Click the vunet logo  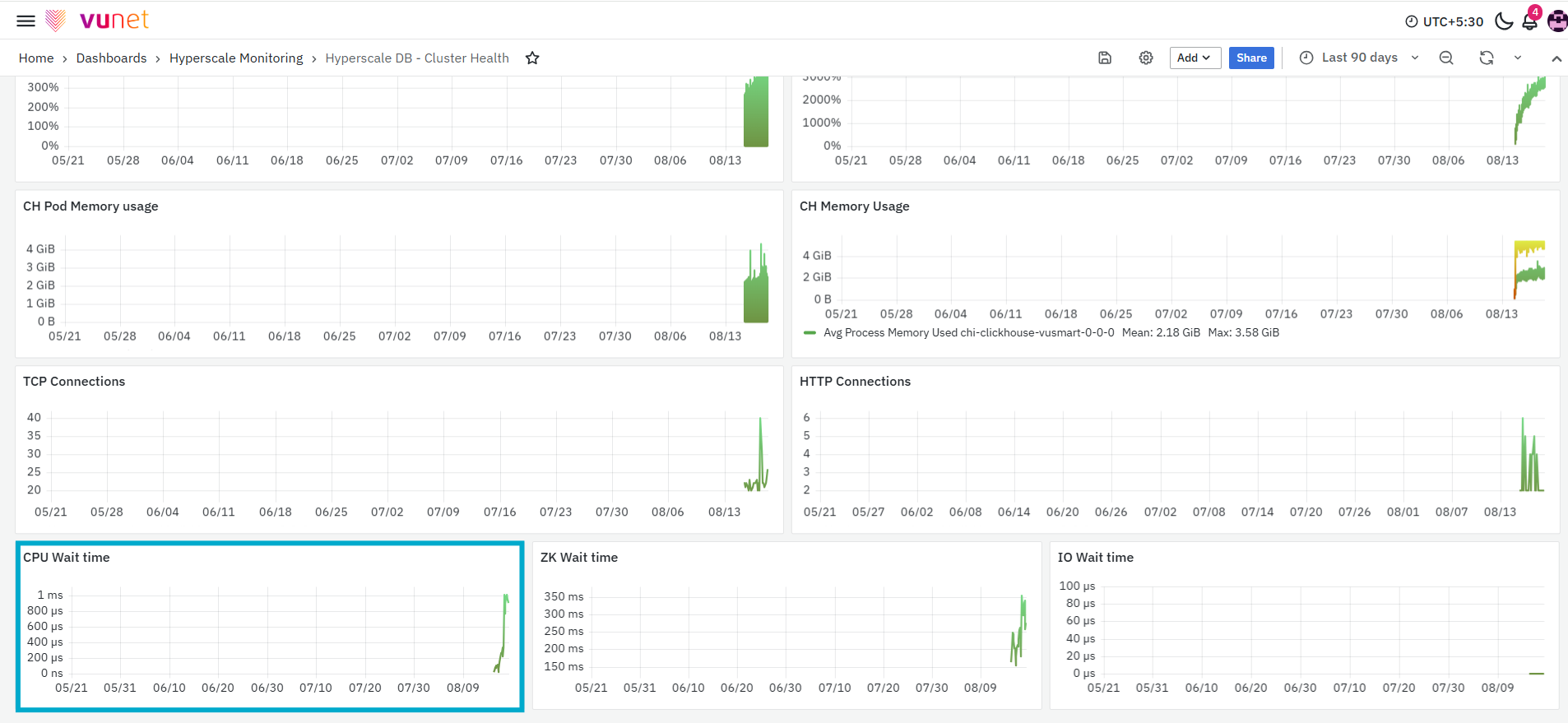[97, 20]
